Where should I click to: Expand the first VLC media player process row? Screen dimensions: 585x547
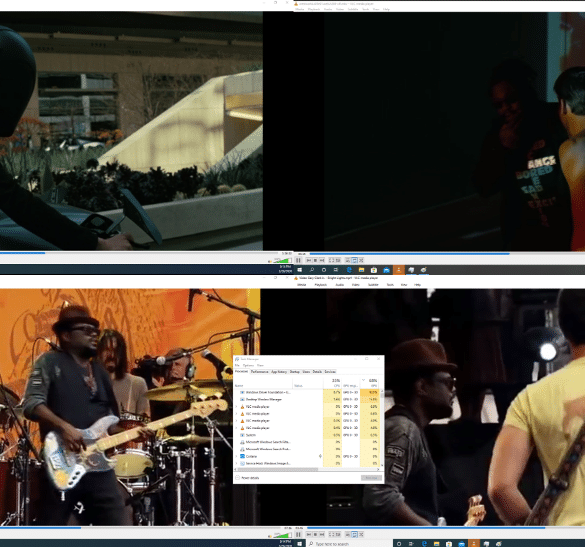(236, 407)
